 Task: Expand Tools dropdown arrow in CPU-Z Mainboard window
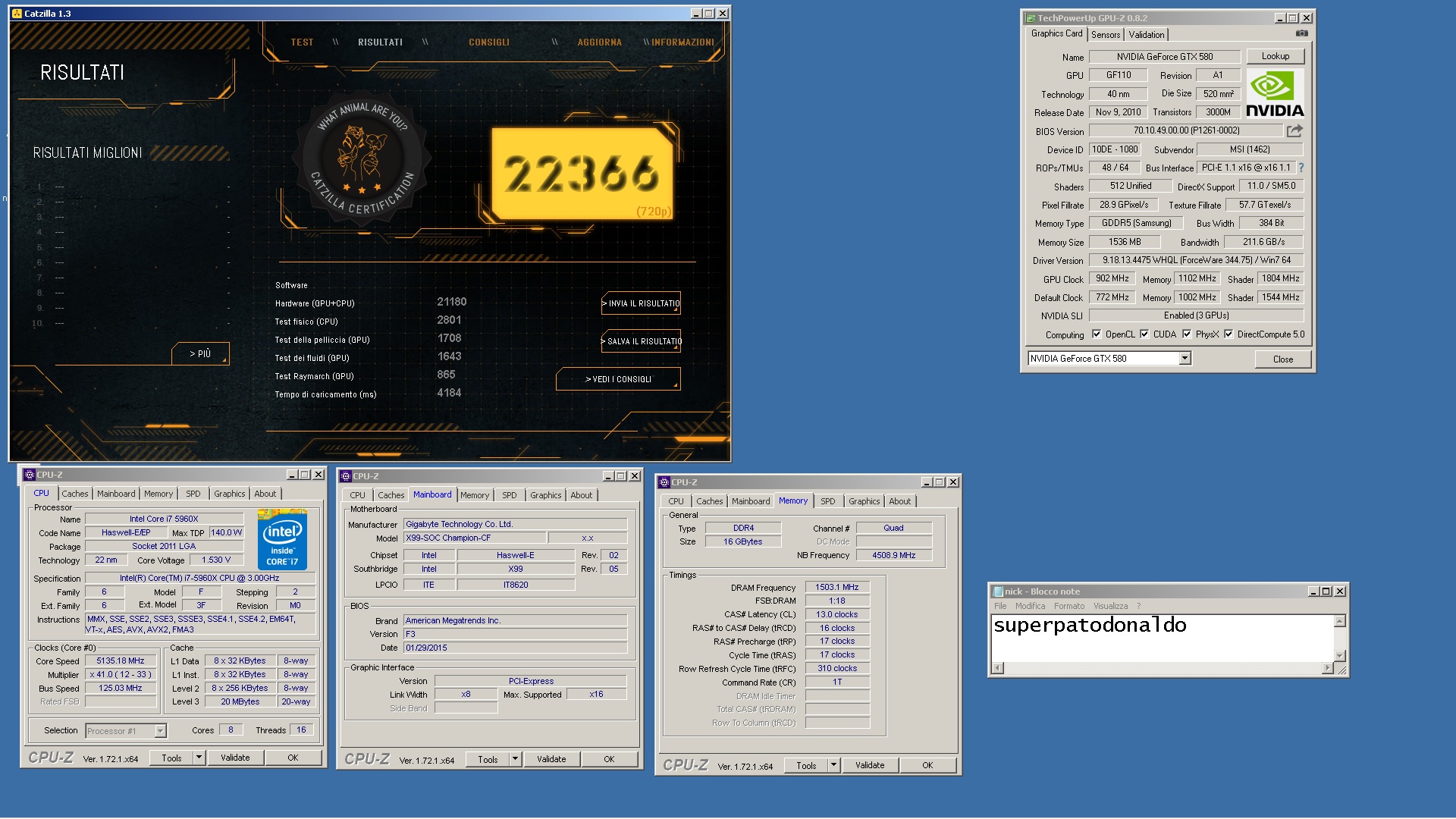pyautogui.click(x=515, y=759)
